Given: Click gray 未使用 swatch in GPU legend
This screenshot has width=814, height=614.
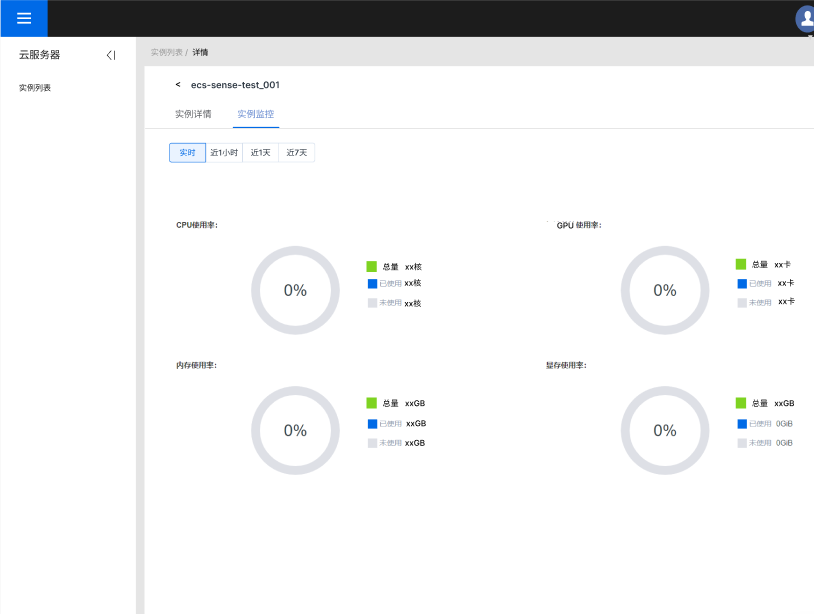Looking at the screenshot, I should [742, 302].
